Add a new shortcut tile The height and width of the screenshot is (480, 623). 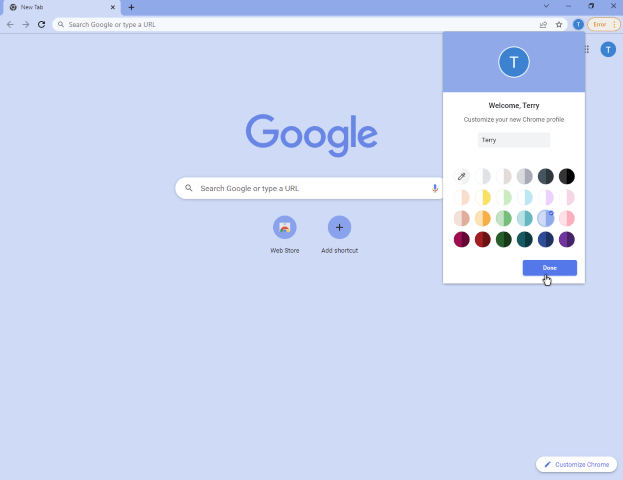339,234
